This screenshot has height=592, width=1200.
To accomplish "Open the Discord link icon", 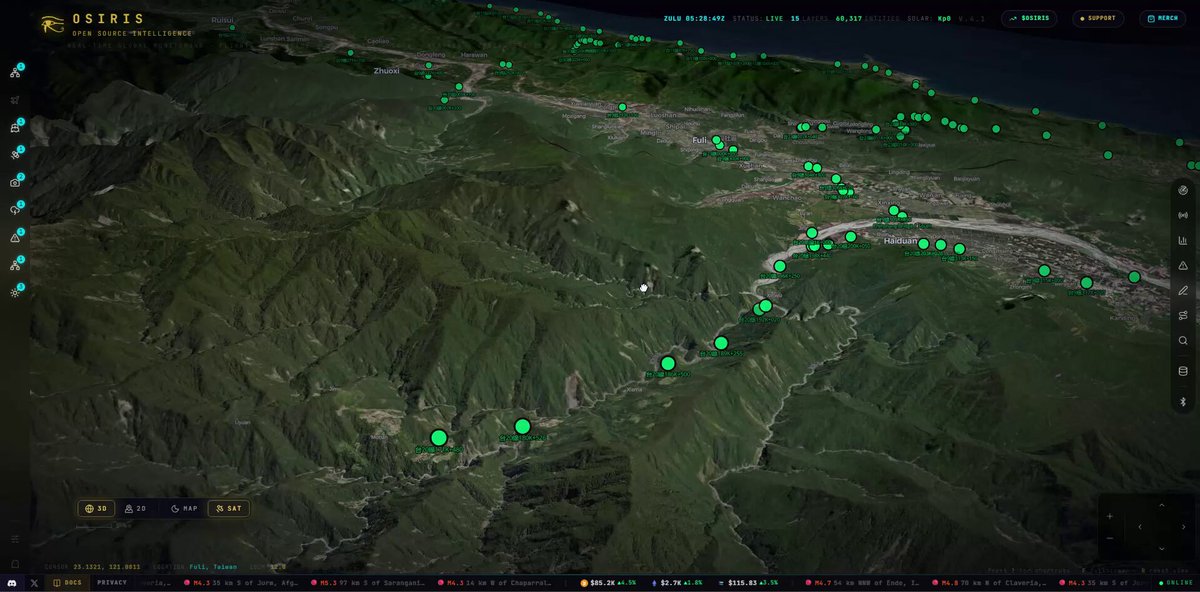I will click(12, 582).
